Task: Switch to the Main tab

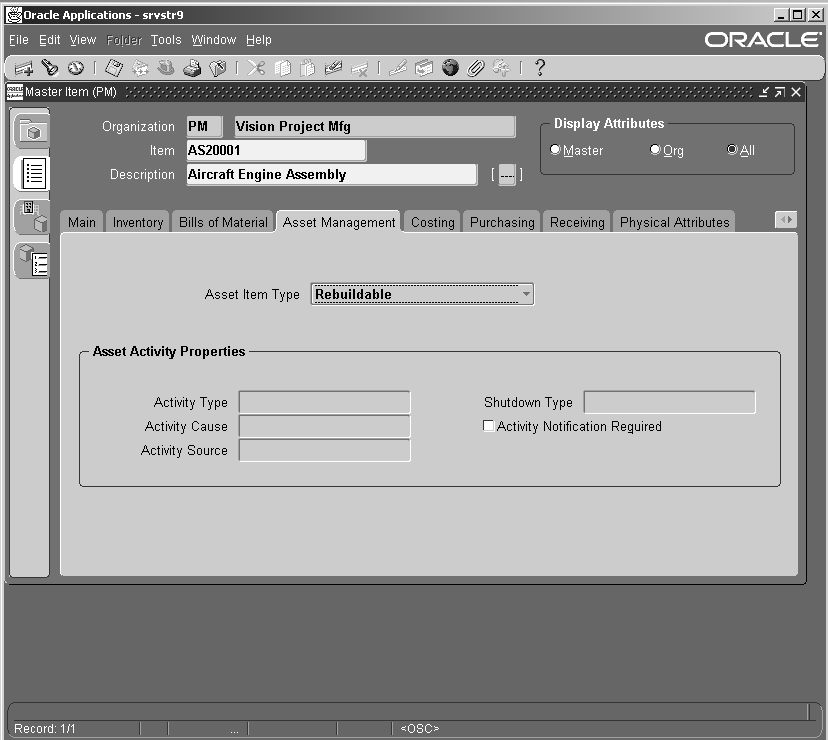Action: [82, 222]
